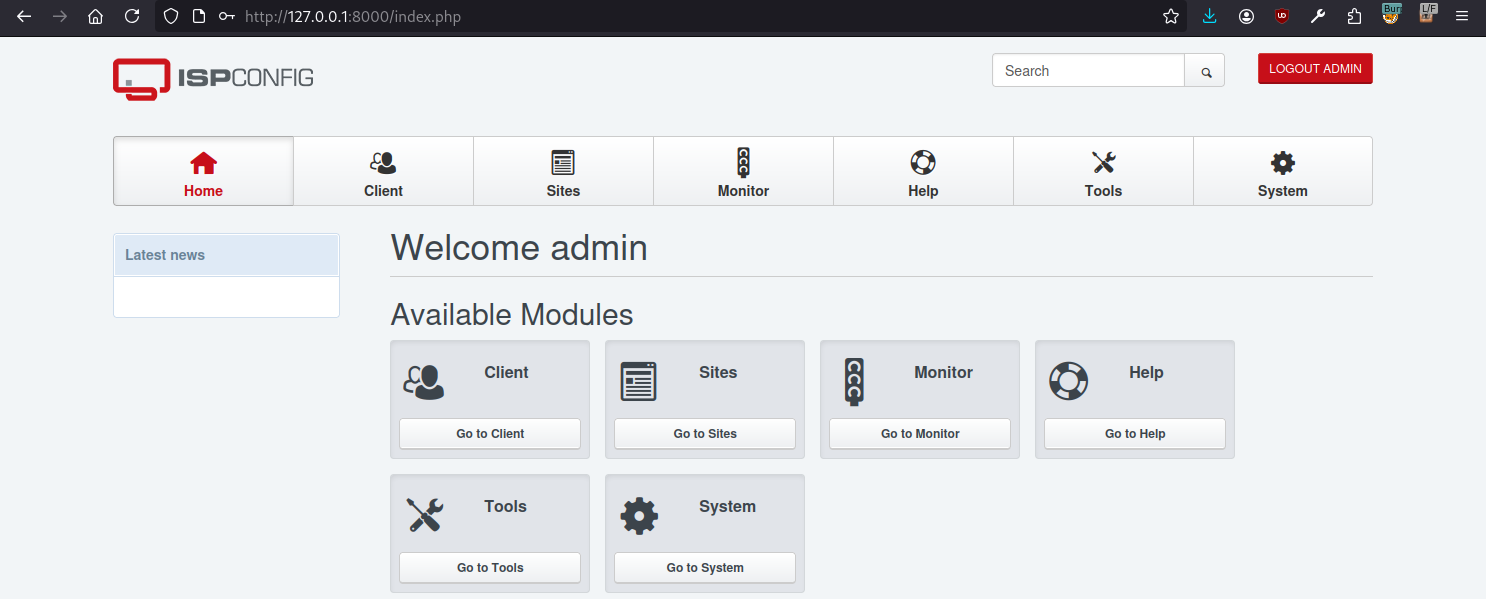This screenshot has width=1486, height=599.
Task: Open the Home tab in navigation
Action: (x=203, y=171)
